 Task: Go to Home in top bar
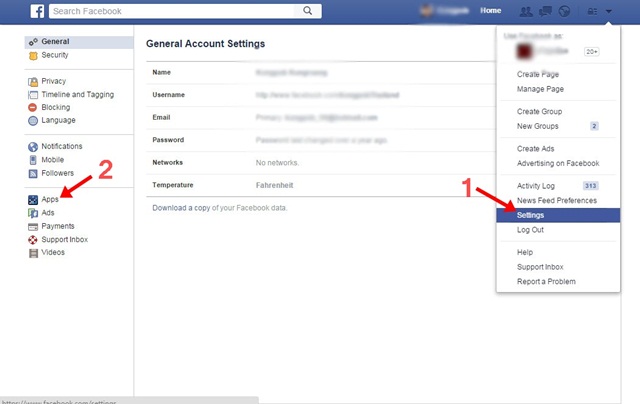(x=491, y=11)
